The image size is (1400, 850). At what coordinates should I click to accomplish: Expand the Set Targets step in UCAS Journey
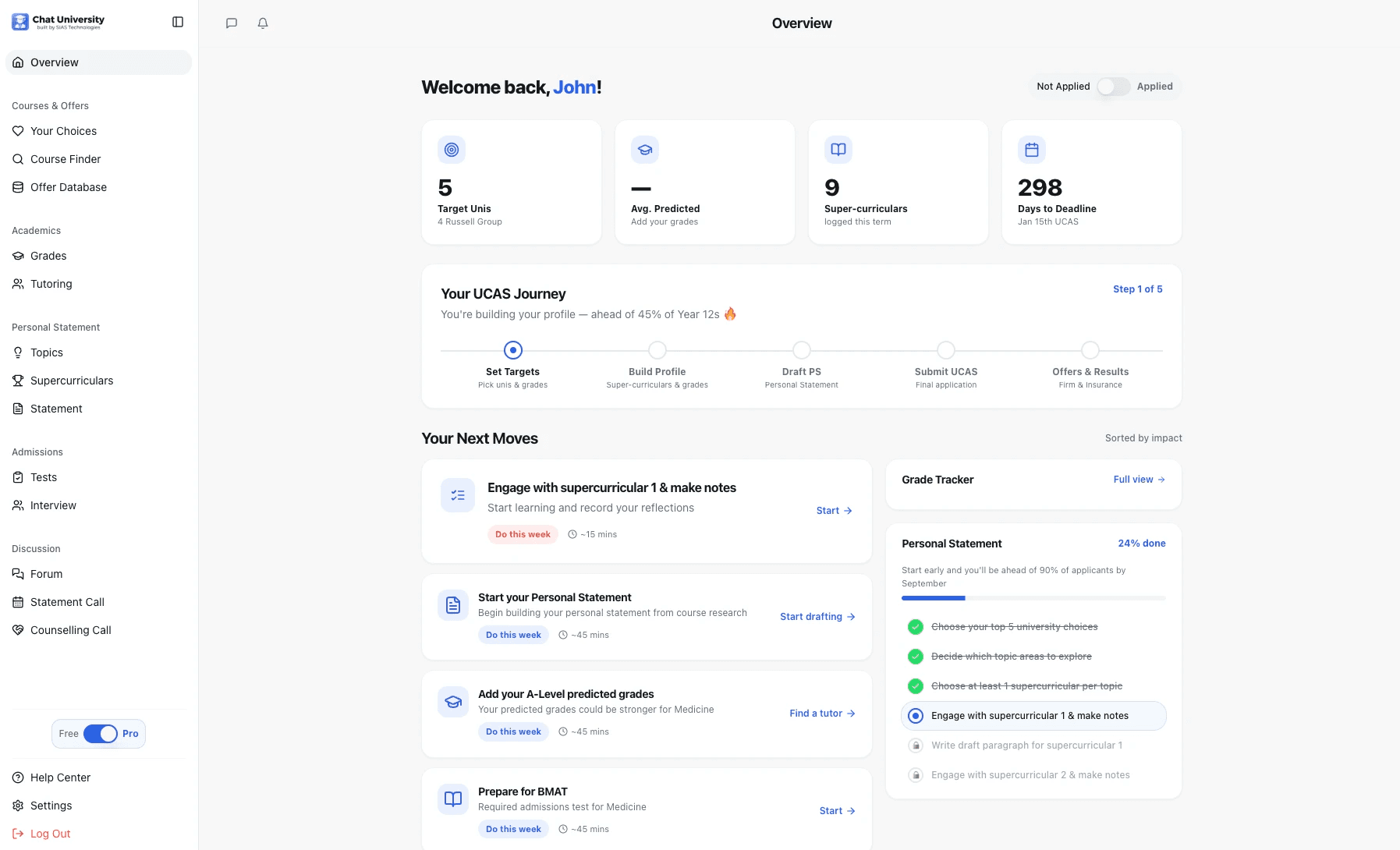coord(512,350)
